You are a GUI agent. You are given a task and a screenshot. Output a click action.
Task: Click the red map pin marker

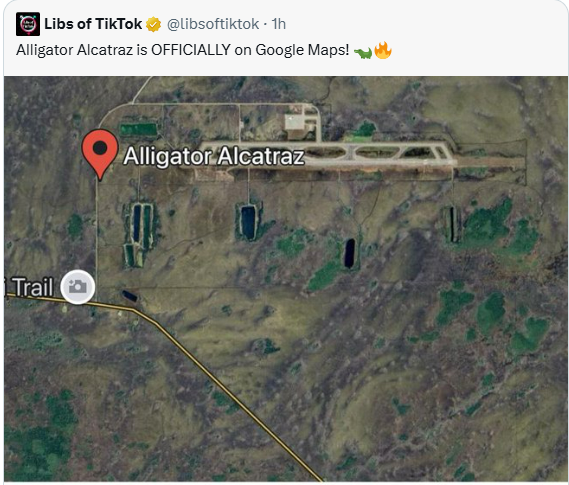pyautogui.click(x=100, y=154)
